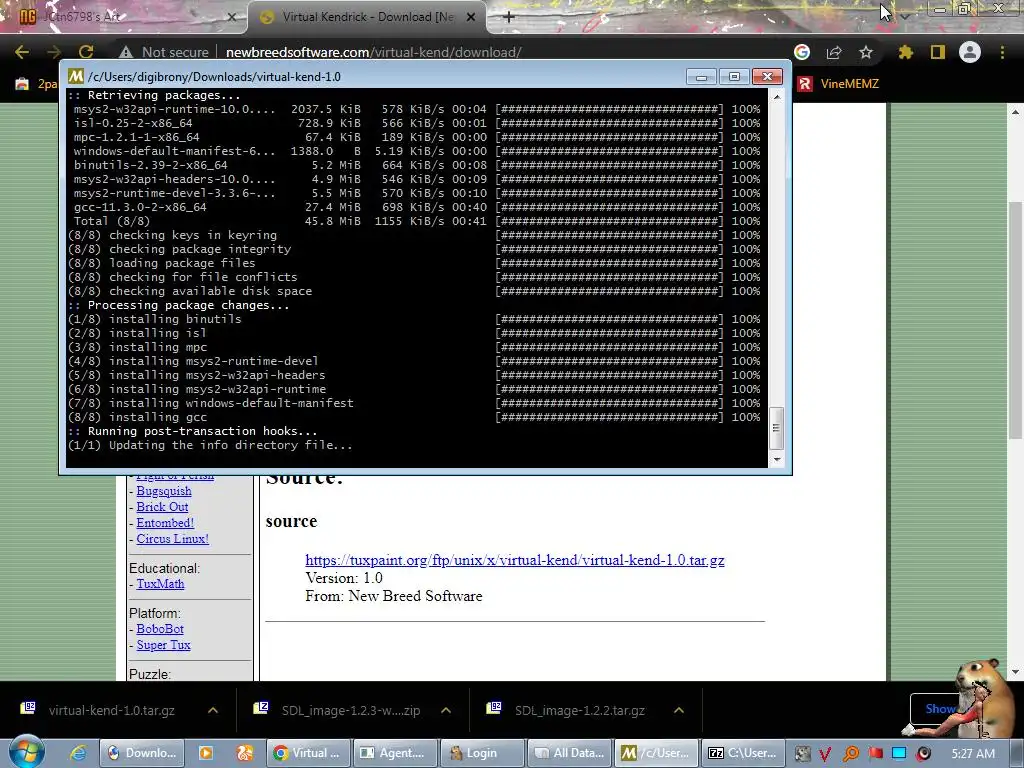
Task: Open downloaded SDL_image-1.2.3 zip item
Action: click(338, 710)
